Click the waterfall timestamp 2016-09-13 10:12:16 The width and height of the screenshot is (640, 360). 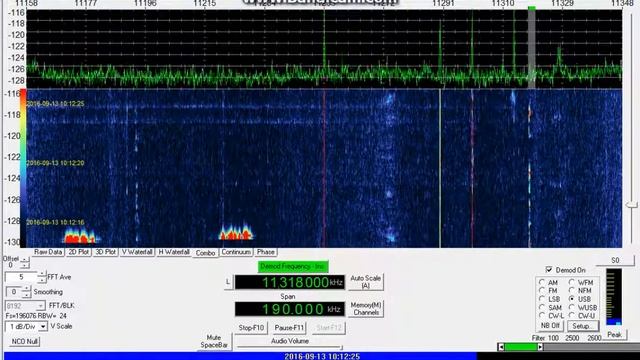pos(55,222)
